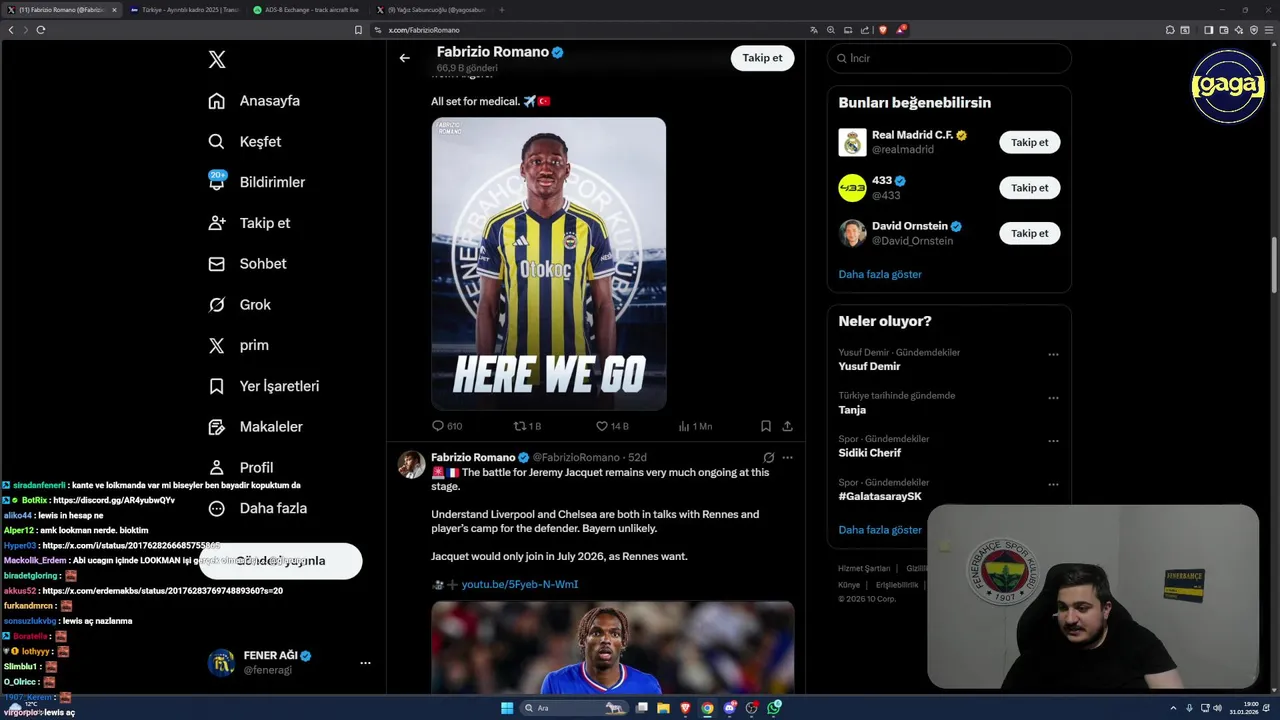Open options for Yusuf Demir trend

[1053, 354]
